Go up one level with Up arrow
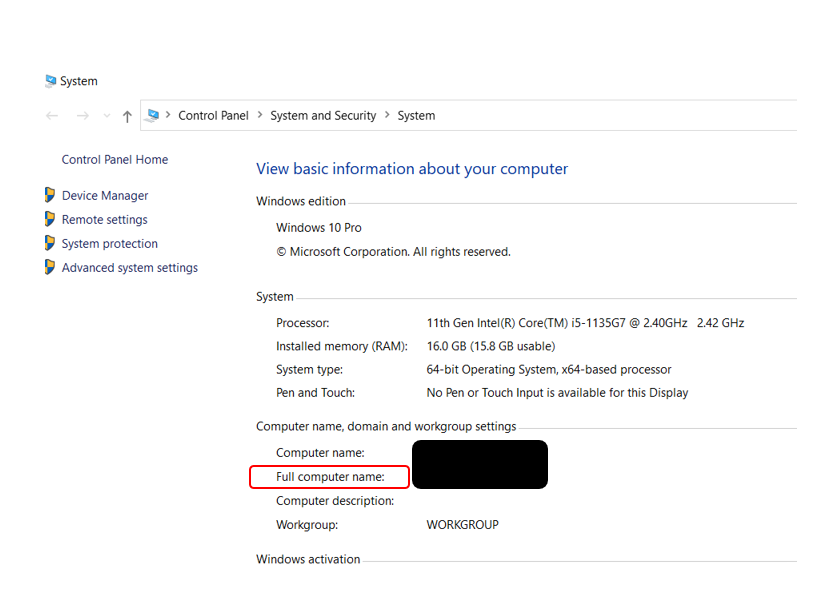This screenshot has width=835, height=589. (127, 116)
